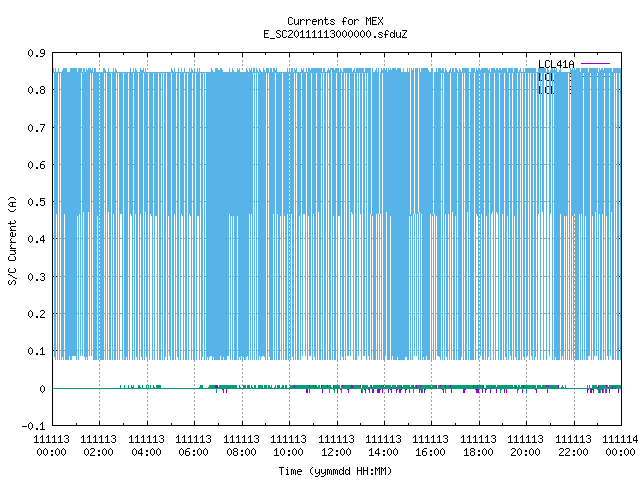Viewport: 640px width, 480px height.
Task: Click the x-axis tick label '111113 04:00'
Action: click(x=147, y=446)
